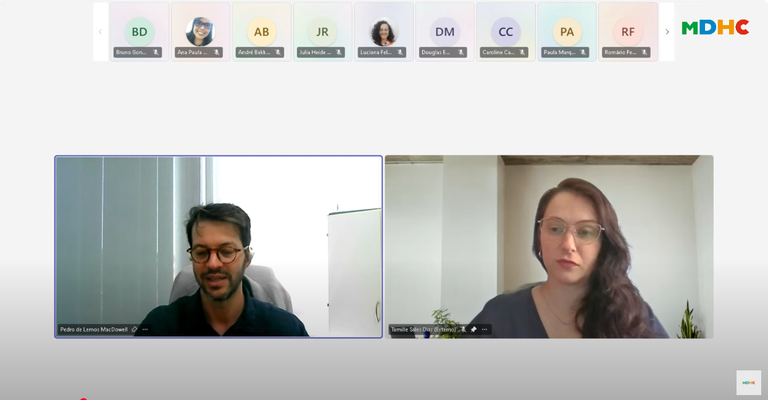768x400 pixels.
Task: Click muted mic icon on Paula Marq's tile
Action: tap(583, 52)
